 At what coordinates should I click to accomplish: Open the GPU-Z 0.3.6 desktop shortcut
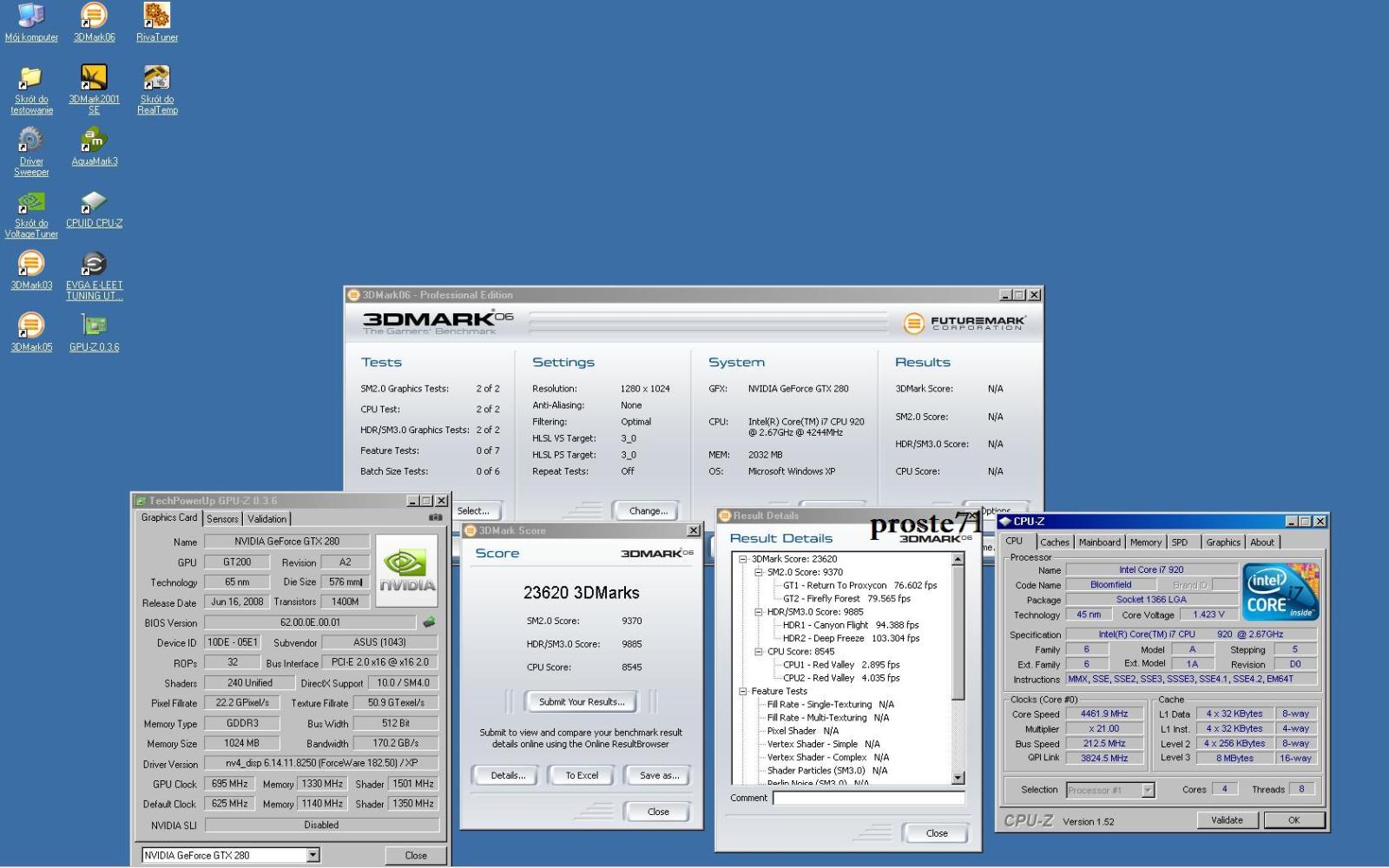pos(94,333)
